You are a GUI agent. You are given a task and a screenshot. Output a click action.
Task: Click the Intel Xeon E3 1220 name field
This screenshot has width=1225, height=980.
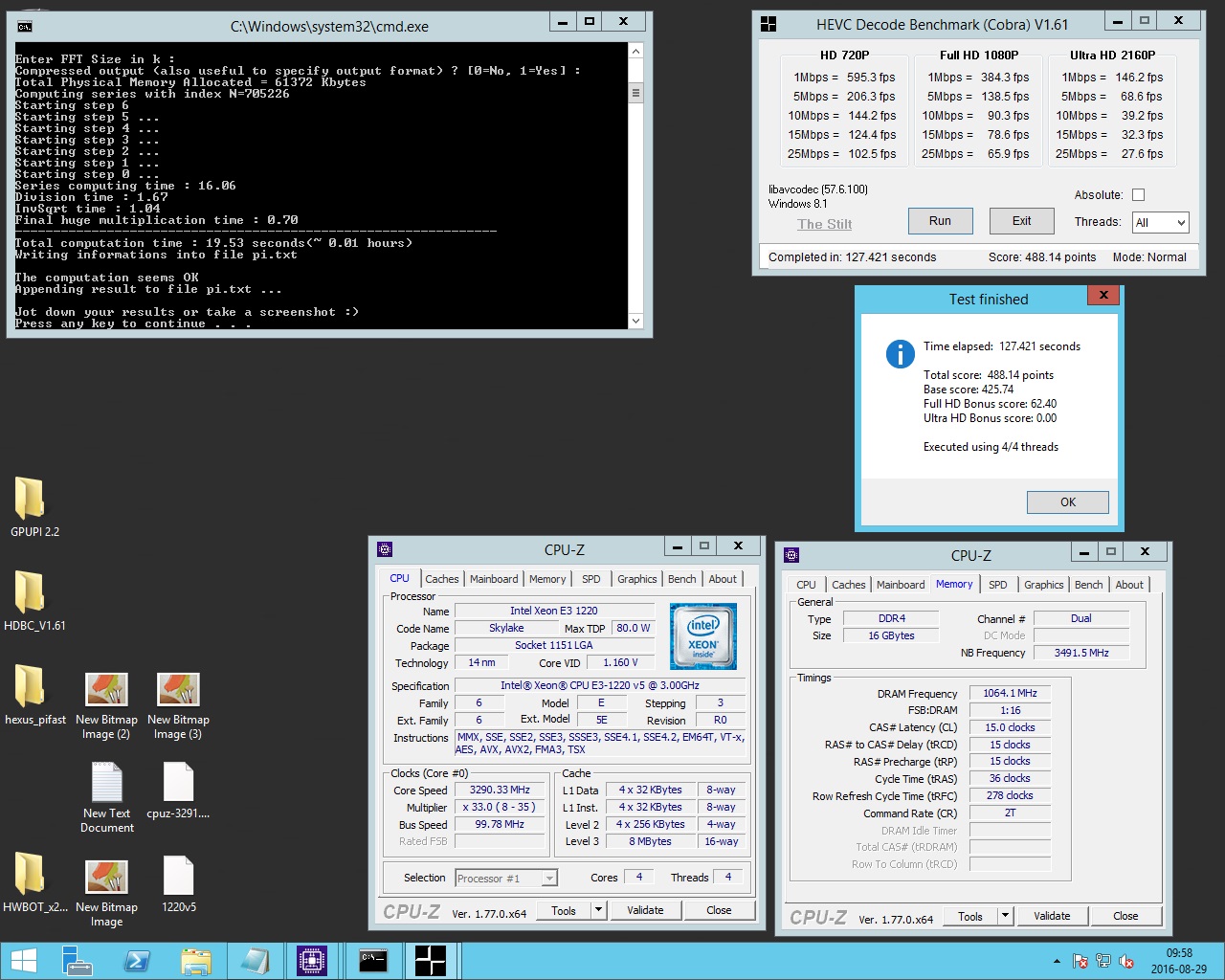tap(553, 611)
